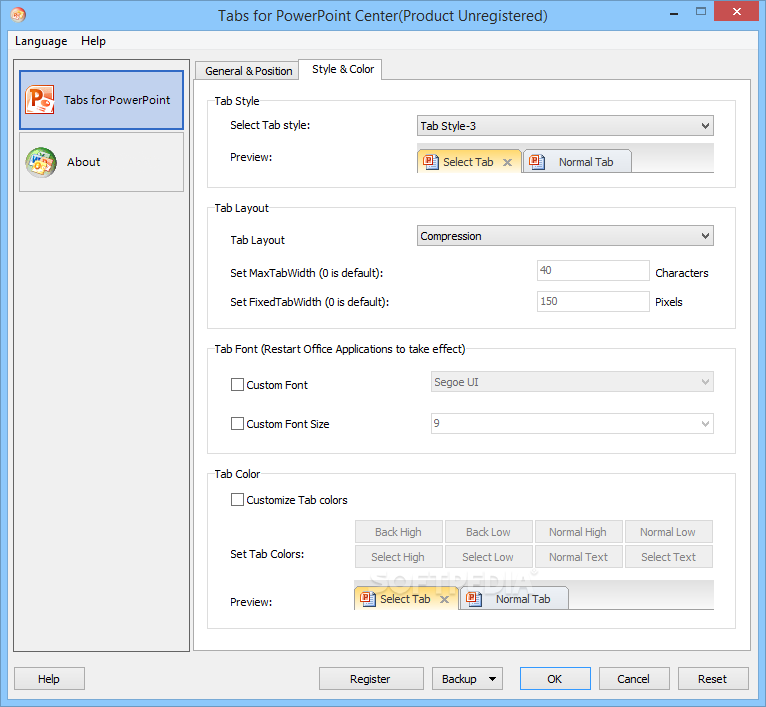
Task: Click the PowerPoint icon on Normal Tab in the Tab Style preview
Action: 537,162
